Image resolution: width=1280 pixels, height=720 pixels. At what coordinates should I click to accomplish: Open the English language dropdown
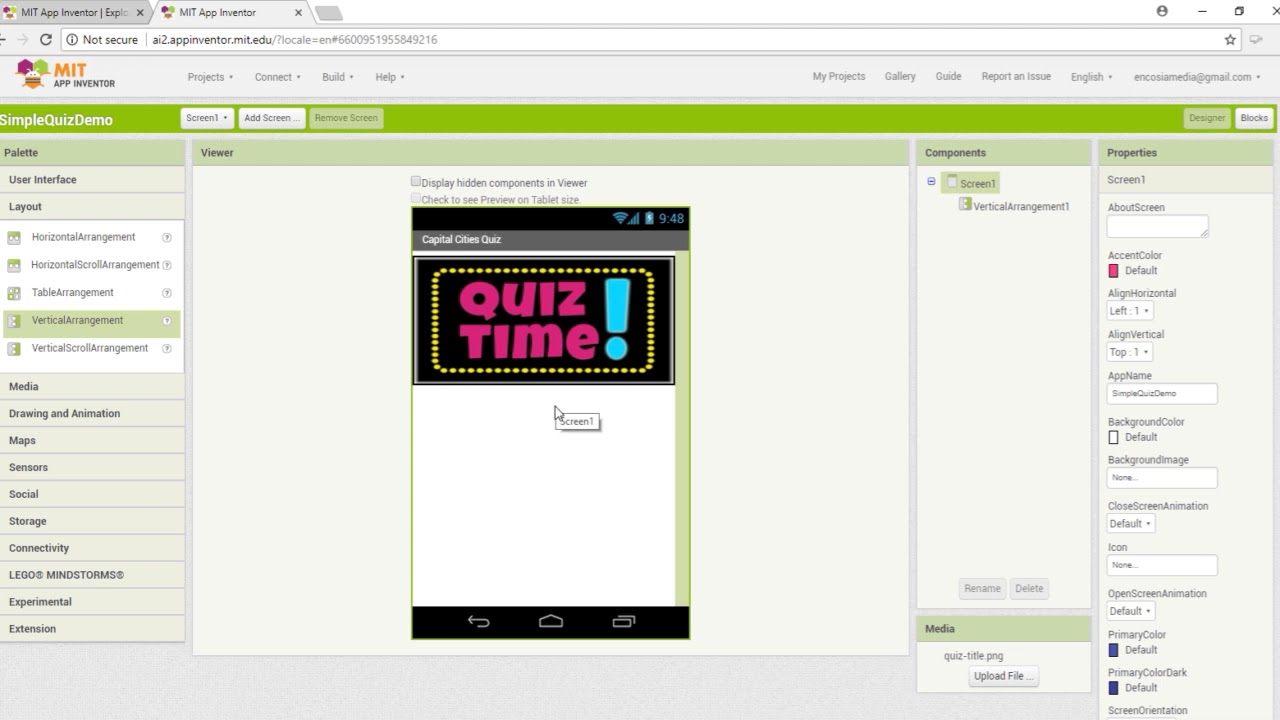(x=1091, y=77)
